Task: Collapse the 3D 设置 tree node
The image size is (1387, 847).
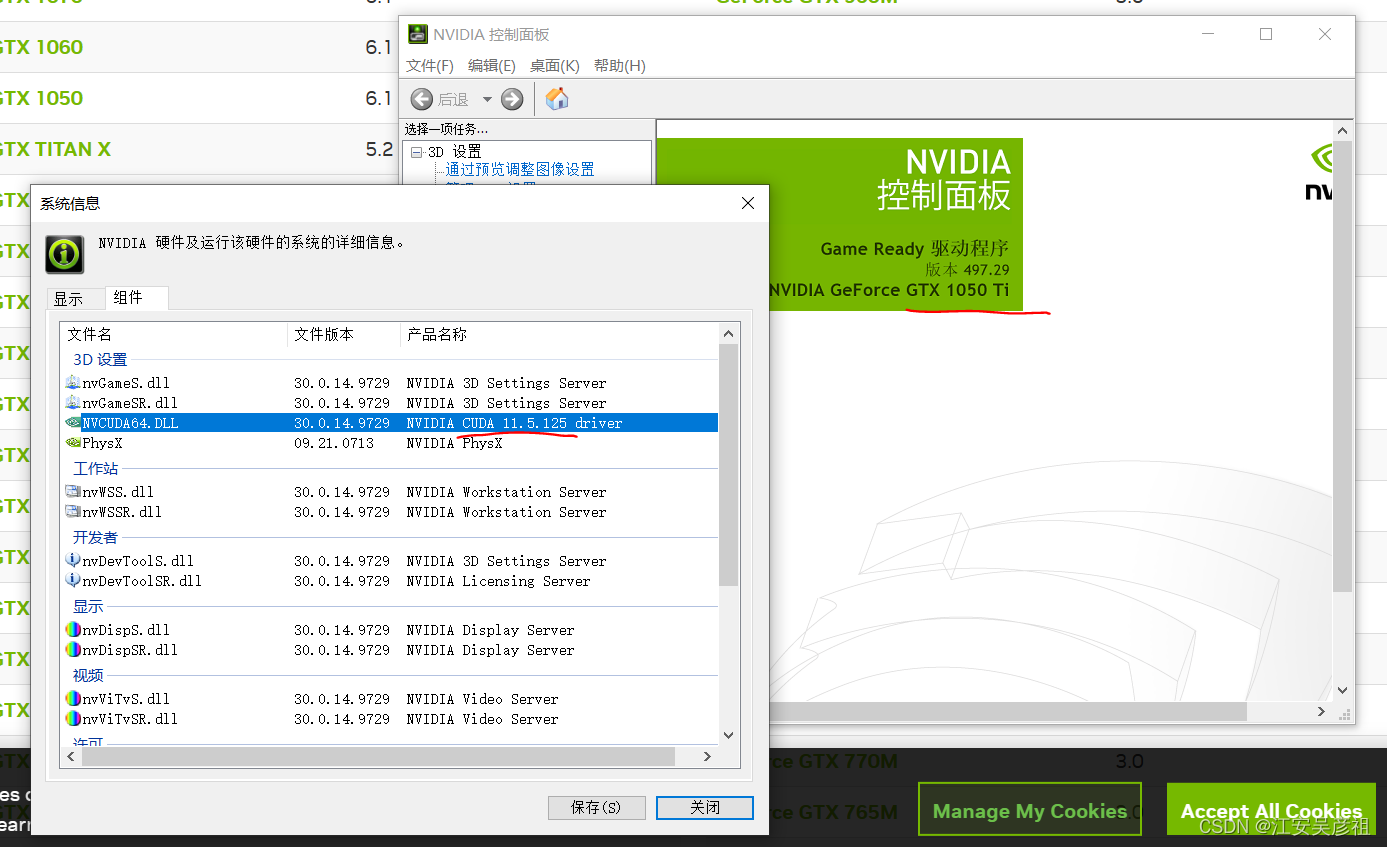Action: pos(417,152)
